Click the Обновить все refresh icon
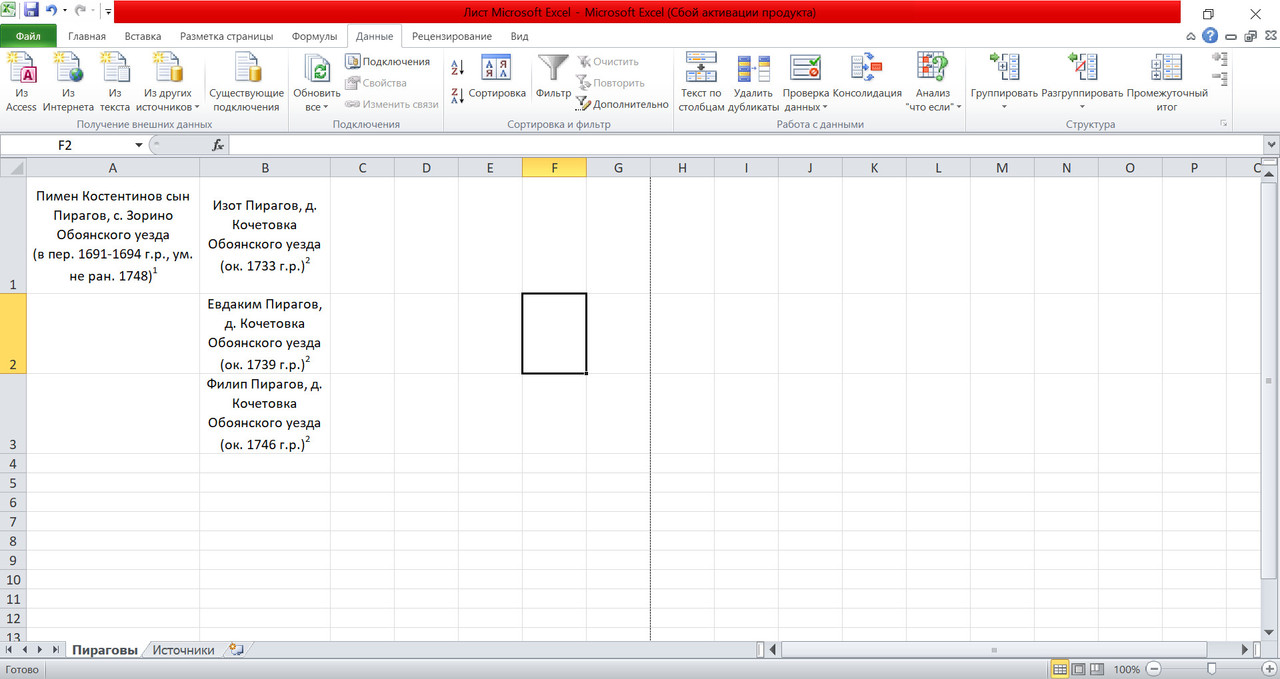This screenshot has width=1280, height=679. click(x=317, y=70)
